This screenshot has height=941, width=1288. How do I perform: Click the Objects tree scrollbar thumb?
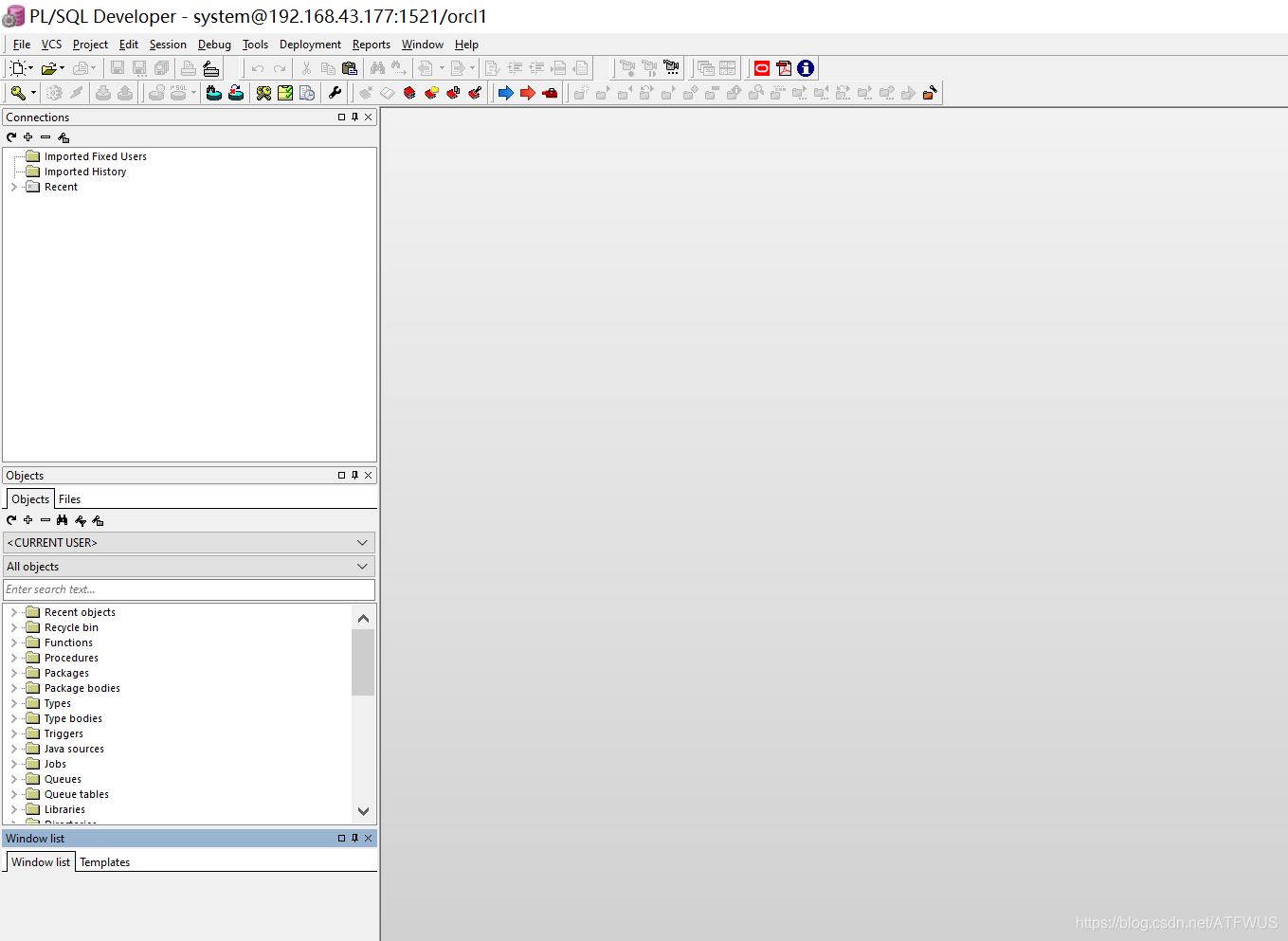coord(363,662)
